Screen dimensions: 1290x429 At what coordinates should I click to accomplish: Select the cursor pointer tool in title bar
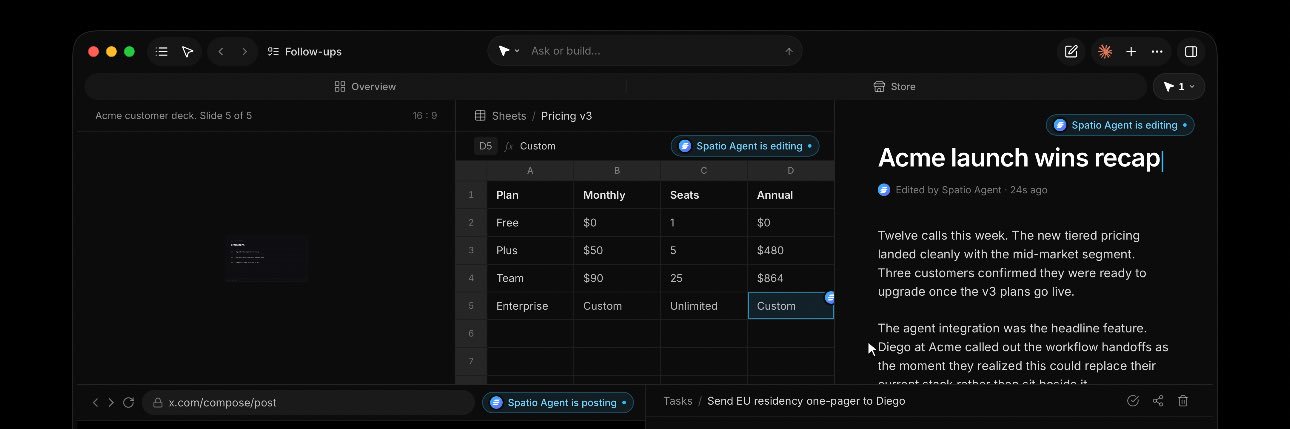coord(187,51)
